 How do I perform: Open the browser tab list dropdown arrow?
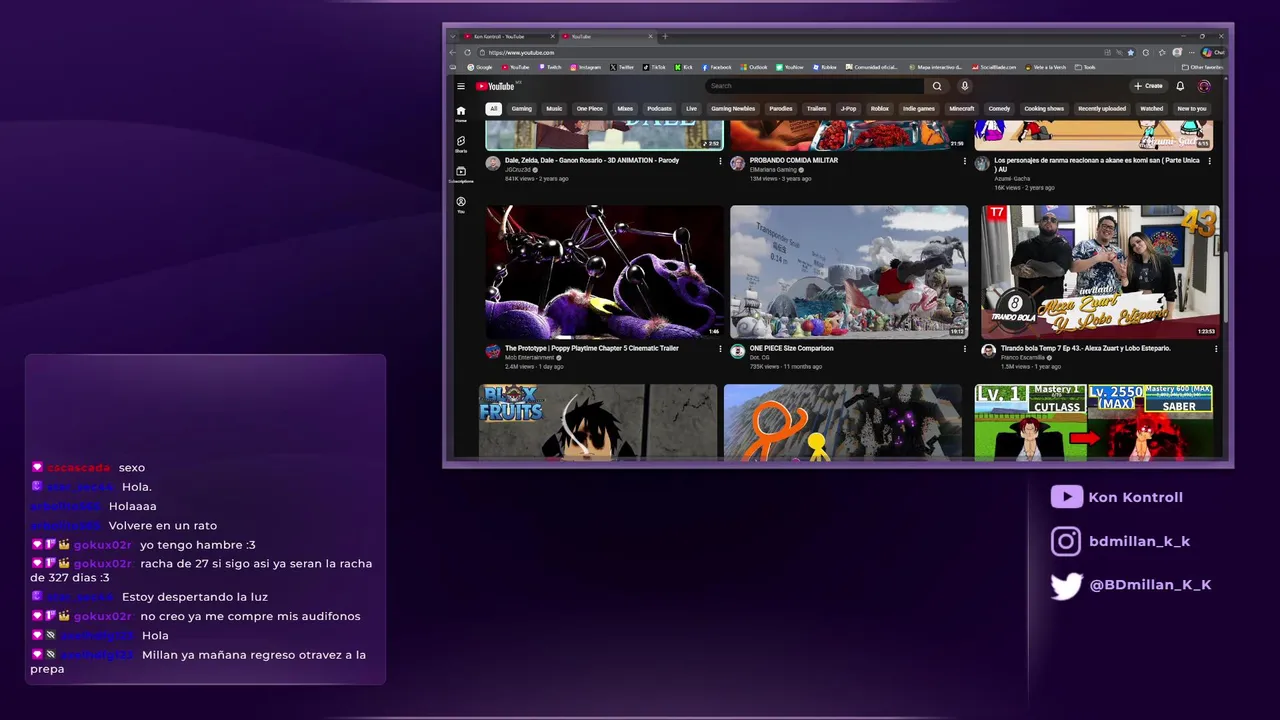click(x=453, y=36)
